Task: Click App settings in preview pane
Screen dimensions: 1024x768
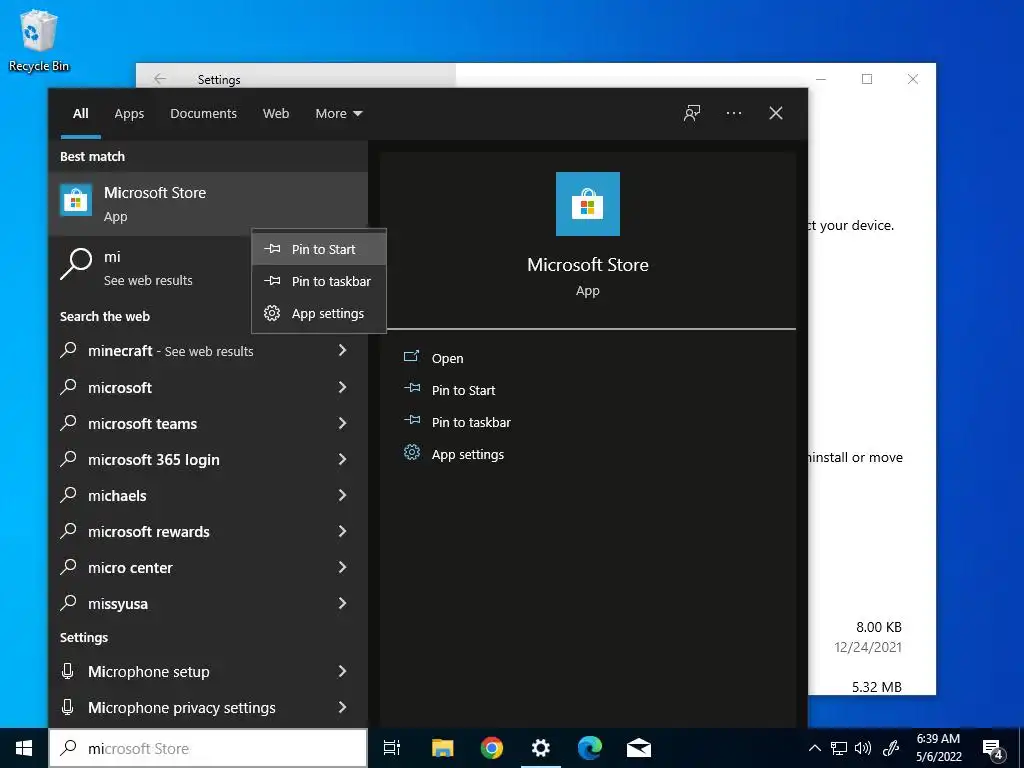Action: [x=468, y=455]
